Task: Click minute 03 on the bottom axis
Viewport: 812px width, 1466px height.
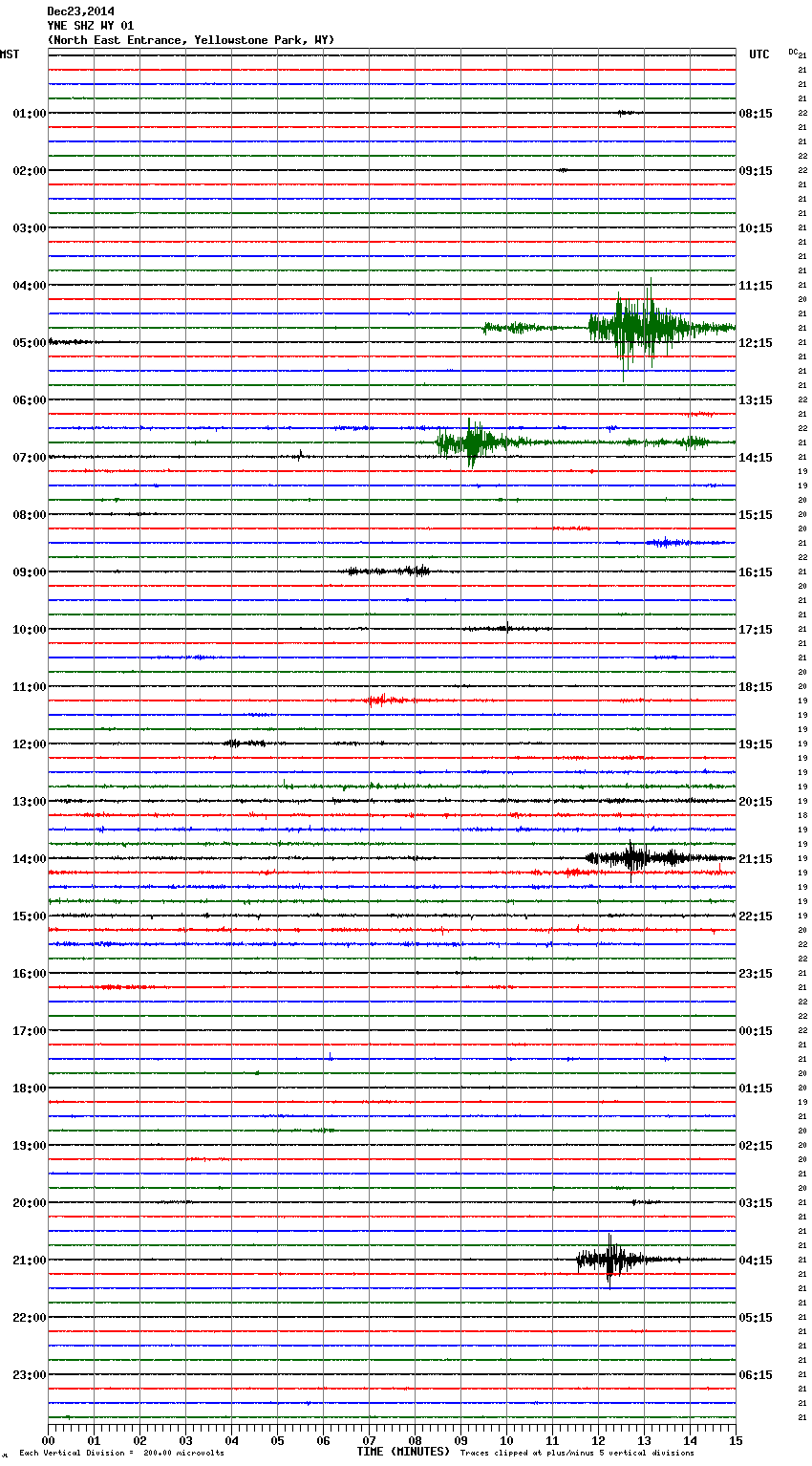Action: [185, 1440]
